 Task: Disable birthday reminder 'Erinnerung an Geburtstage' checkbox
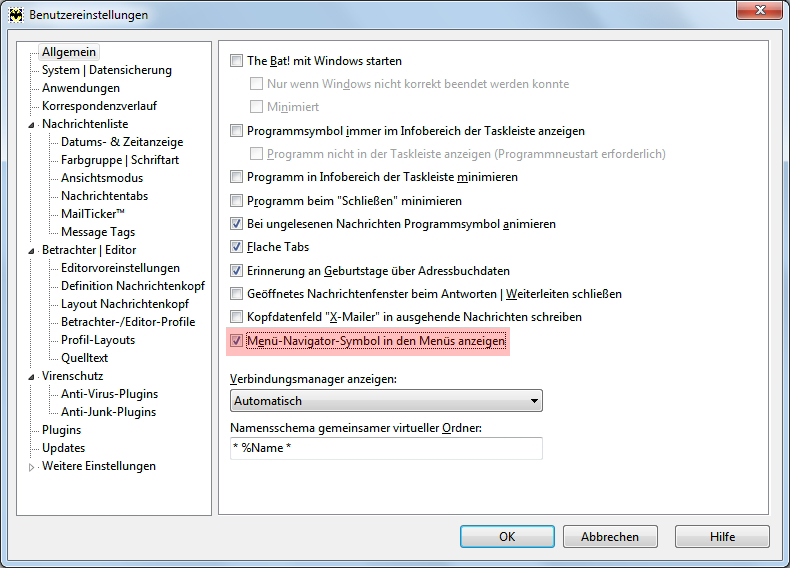tap(236, 271)
